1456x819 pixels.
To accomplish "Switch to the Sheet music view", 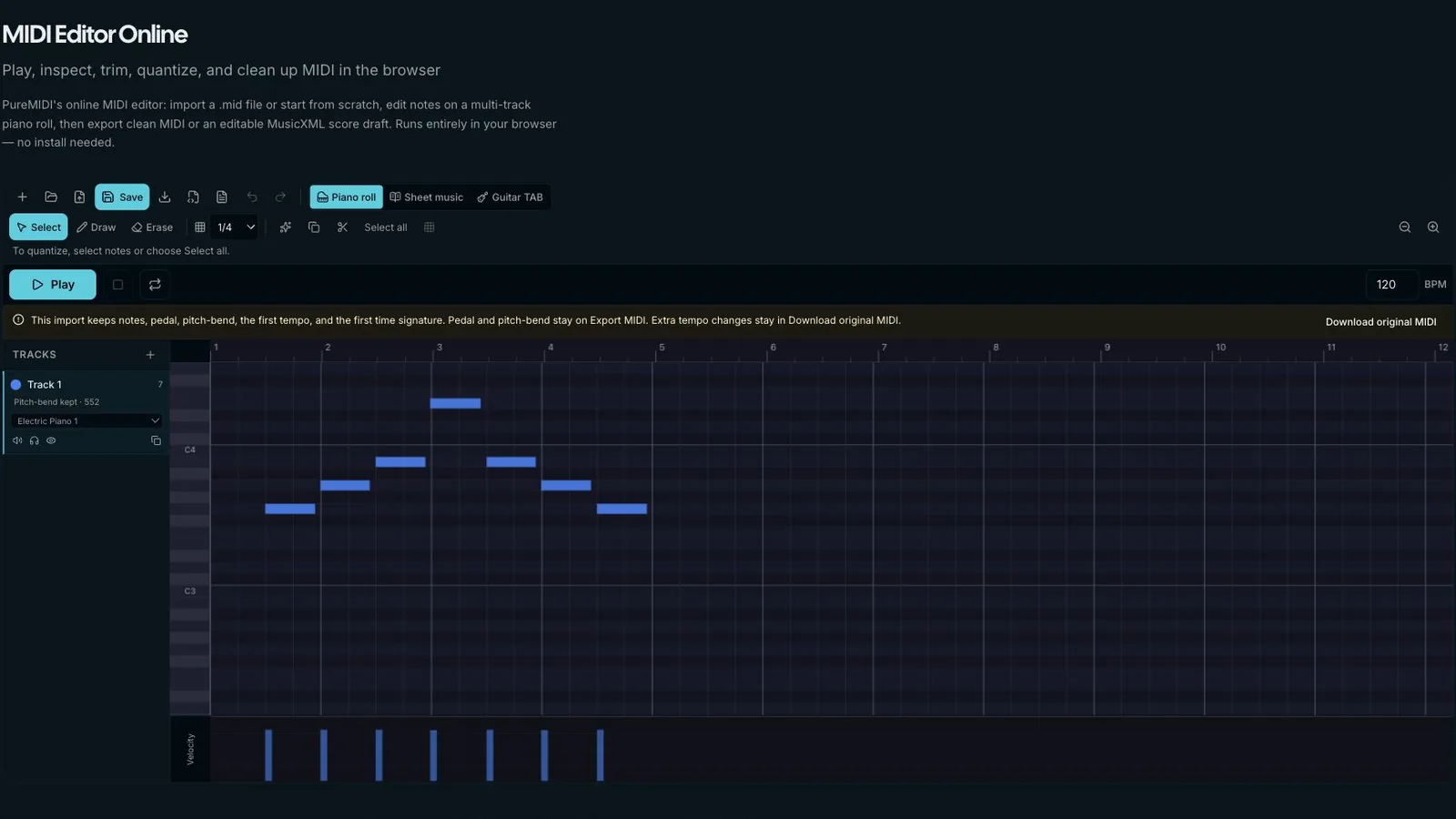I will [426, 197].
